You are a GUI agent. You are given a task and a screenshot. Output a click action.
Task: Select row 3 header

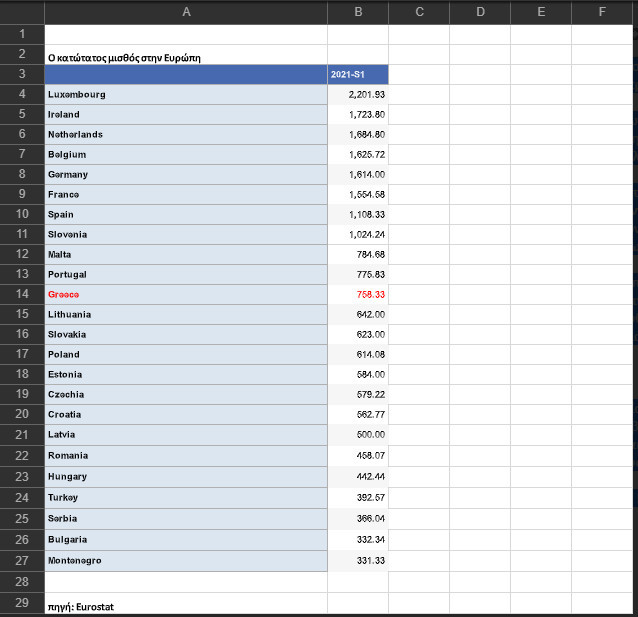click(22, 74)
